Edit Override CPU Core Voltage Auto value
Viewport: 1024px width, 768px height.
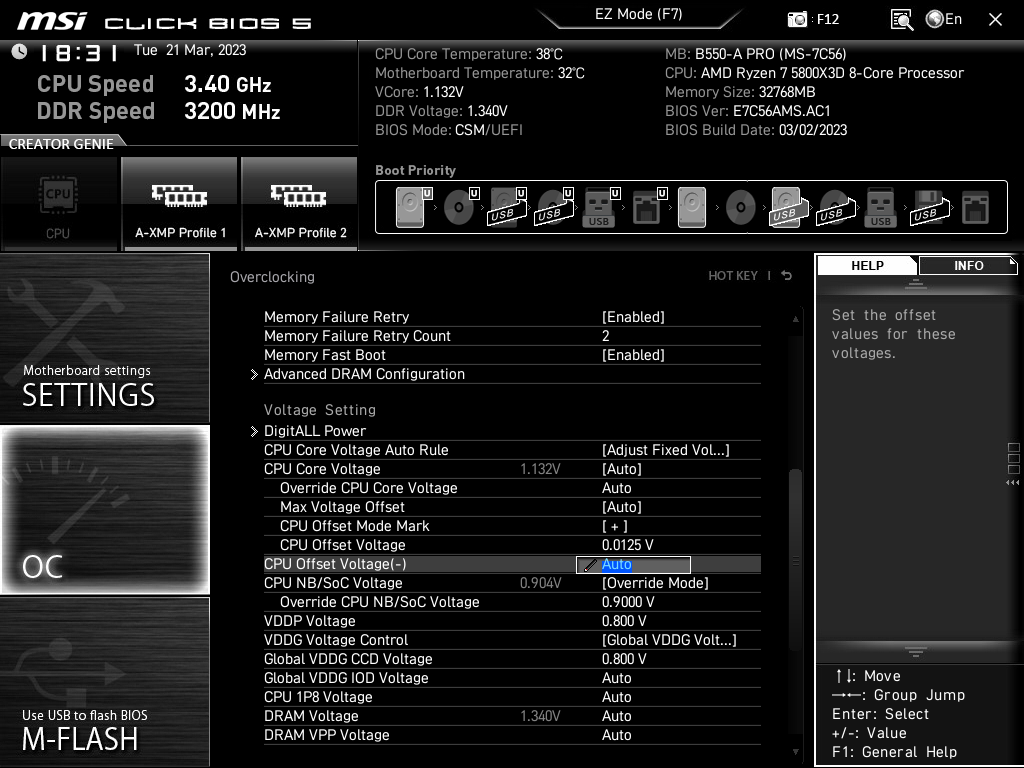pyautogui.click(x=616, y=488)
